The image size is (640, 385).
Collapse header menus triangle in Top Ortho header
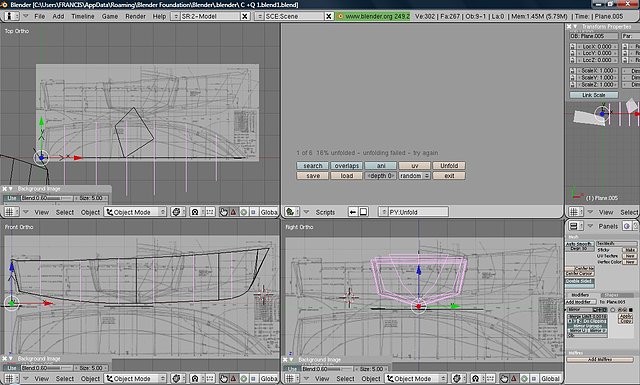26,212
